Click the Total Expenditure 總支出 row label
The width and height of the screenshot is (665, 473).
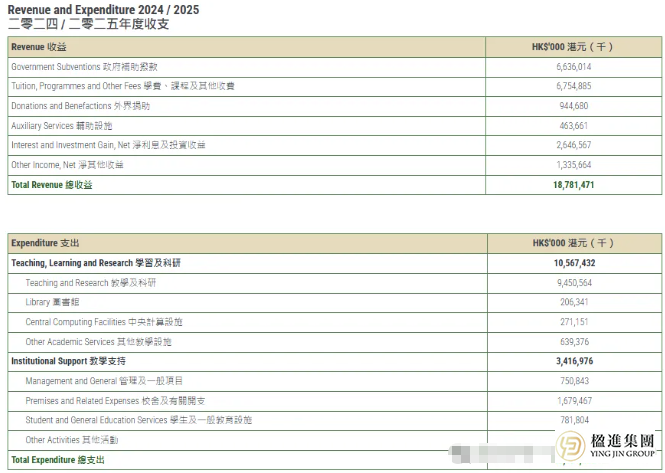57,460
